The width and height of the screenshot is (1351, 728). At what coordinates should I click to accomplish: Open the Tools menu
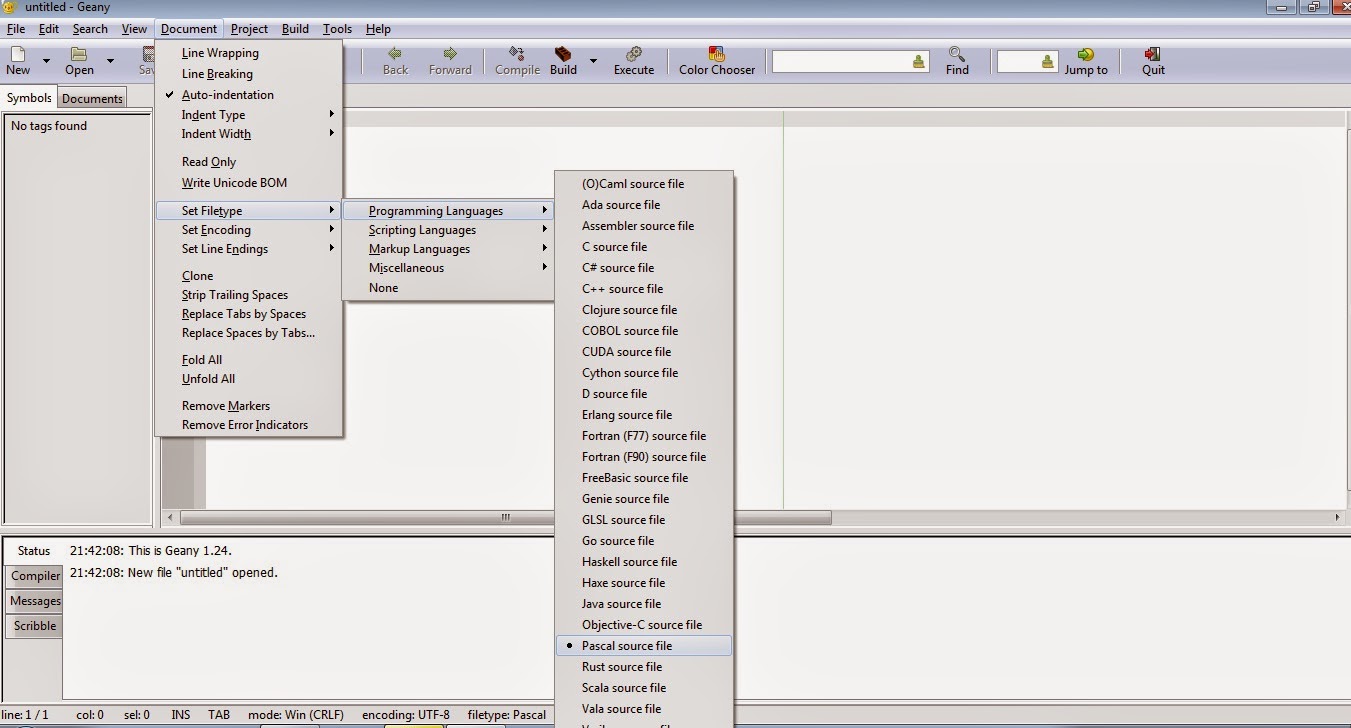(x=337, y=29)
